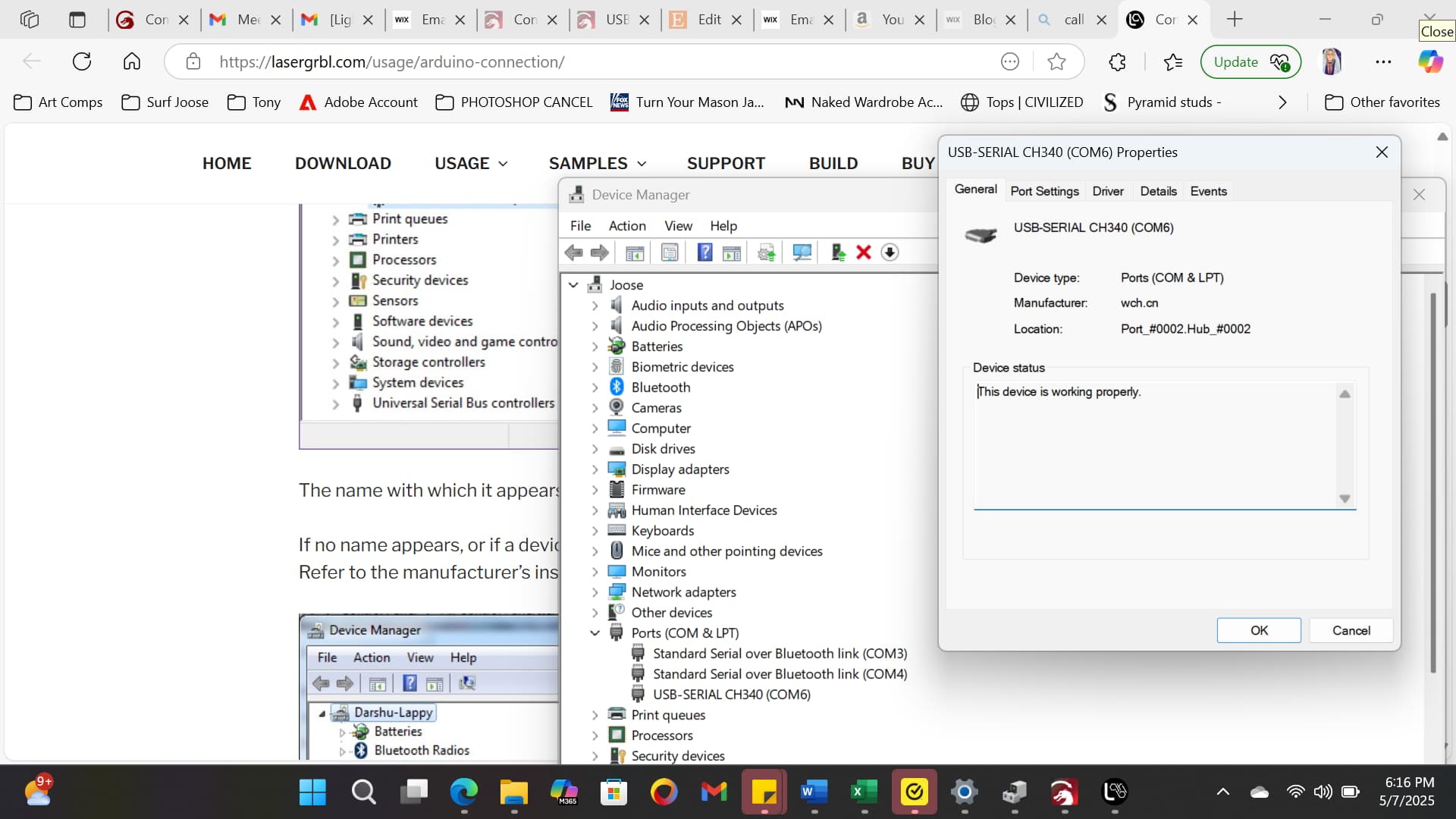Open the BUILD page link
The height and width of the screenshot is (819, 1456).
click(x=833, y=163)
